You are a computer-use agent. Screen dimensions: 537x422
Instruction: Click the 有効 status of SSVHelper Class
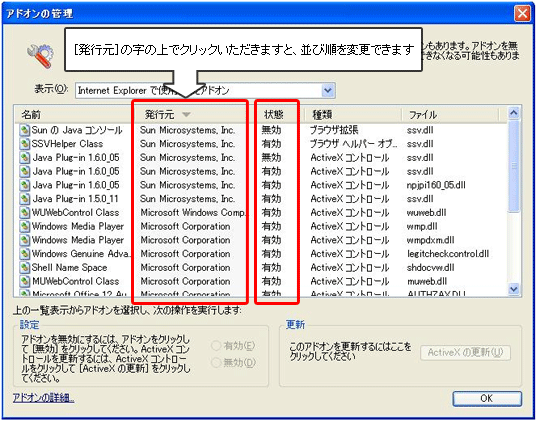pyautogui.click(x=271, y=144)
